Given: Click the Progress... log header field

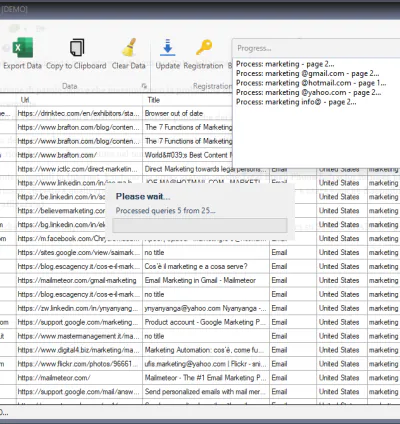Looking at the screenshot, I should 316,48.
